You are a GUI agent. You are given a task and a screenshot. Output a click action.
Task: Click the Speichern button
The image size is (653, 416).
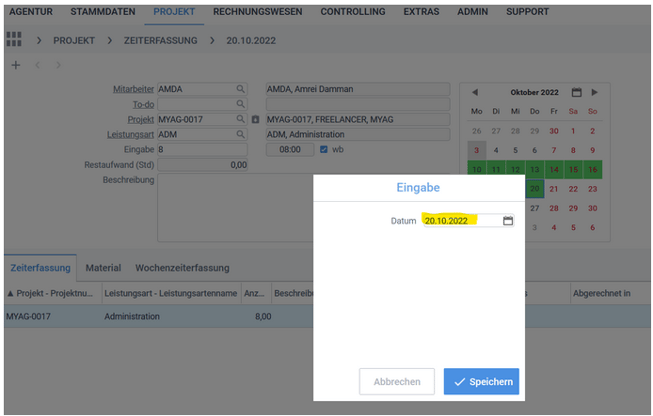[x=481, y=381]
